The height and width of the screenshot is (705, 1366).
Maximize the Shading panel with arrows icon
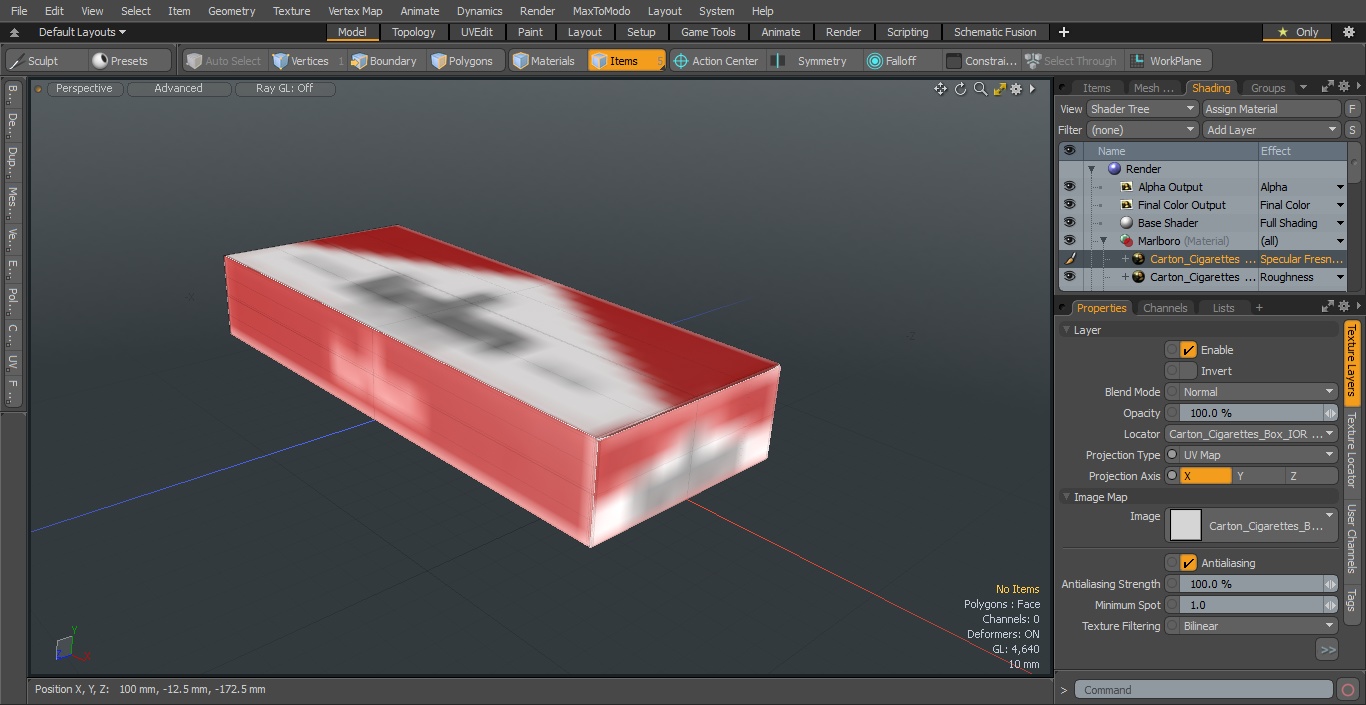tap(1327, 87)
